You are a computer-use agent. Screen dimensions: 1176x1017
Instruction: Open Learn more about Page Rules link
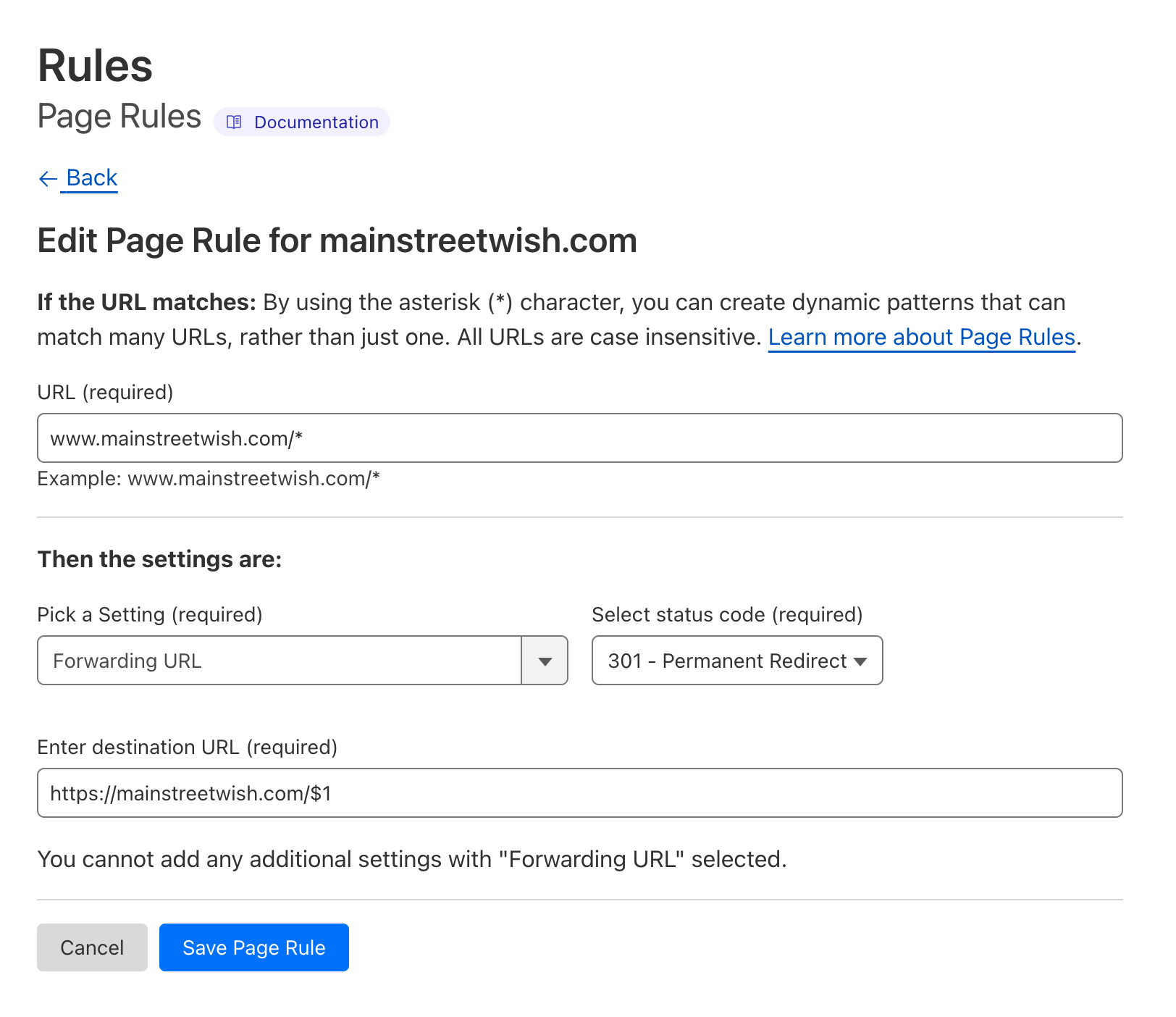pos(921,338)
